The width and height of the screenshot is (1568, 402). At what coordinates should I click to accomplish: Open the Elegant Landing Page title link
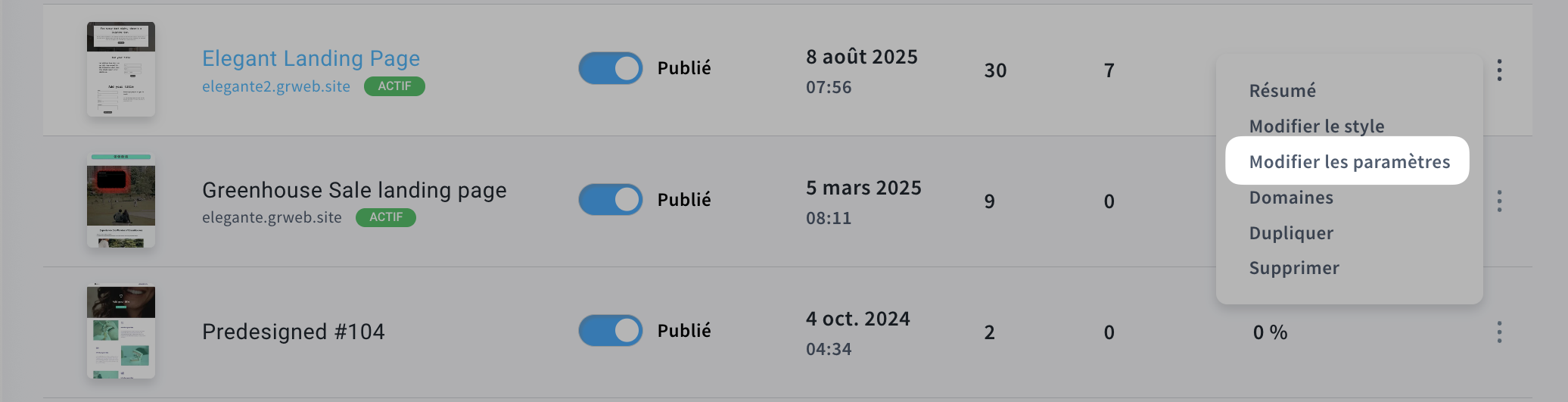pos(310,58)
